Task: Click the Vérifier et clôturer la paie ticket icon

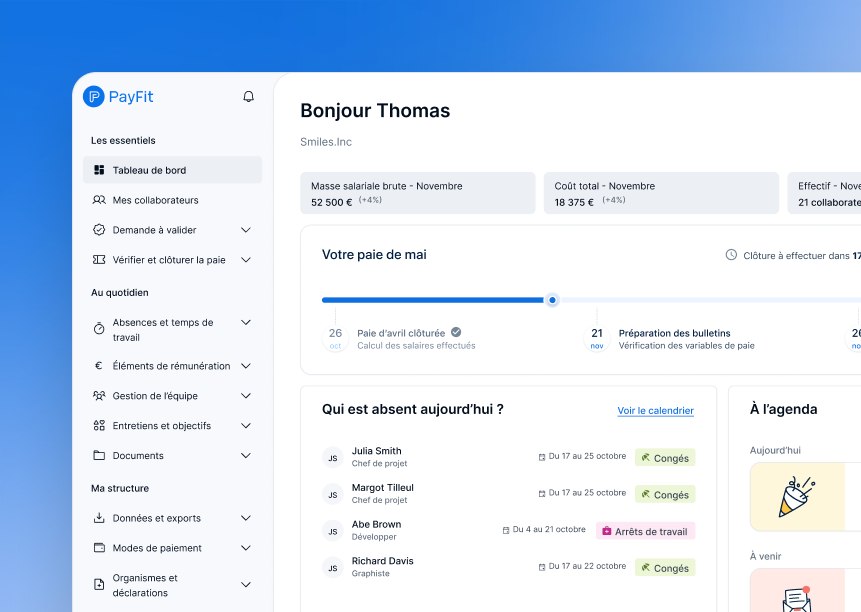Action: (99, 260)
